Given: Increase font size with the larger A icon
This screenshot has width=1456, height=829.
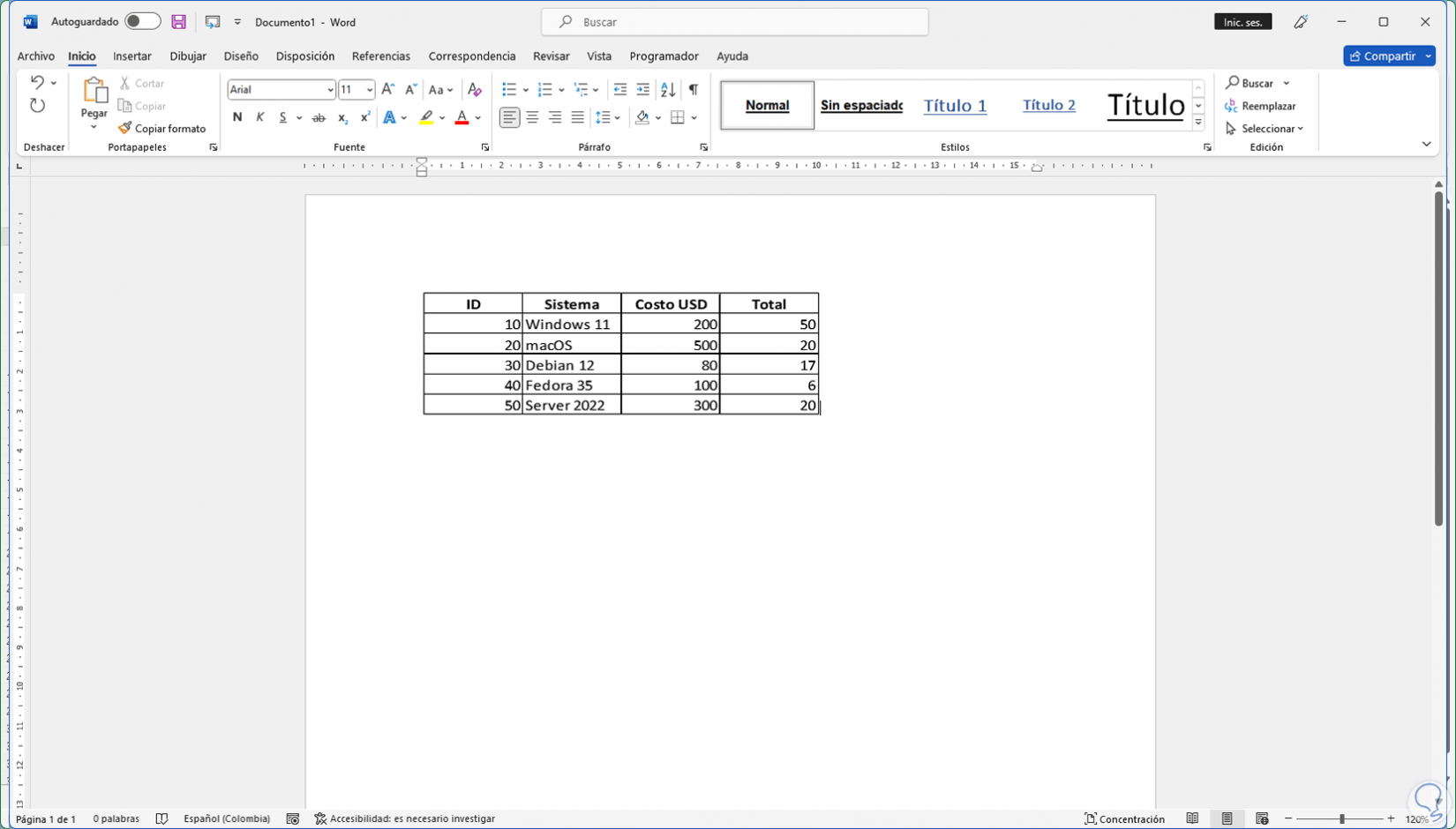Looking at the screenshot, I should click(387, 89).
